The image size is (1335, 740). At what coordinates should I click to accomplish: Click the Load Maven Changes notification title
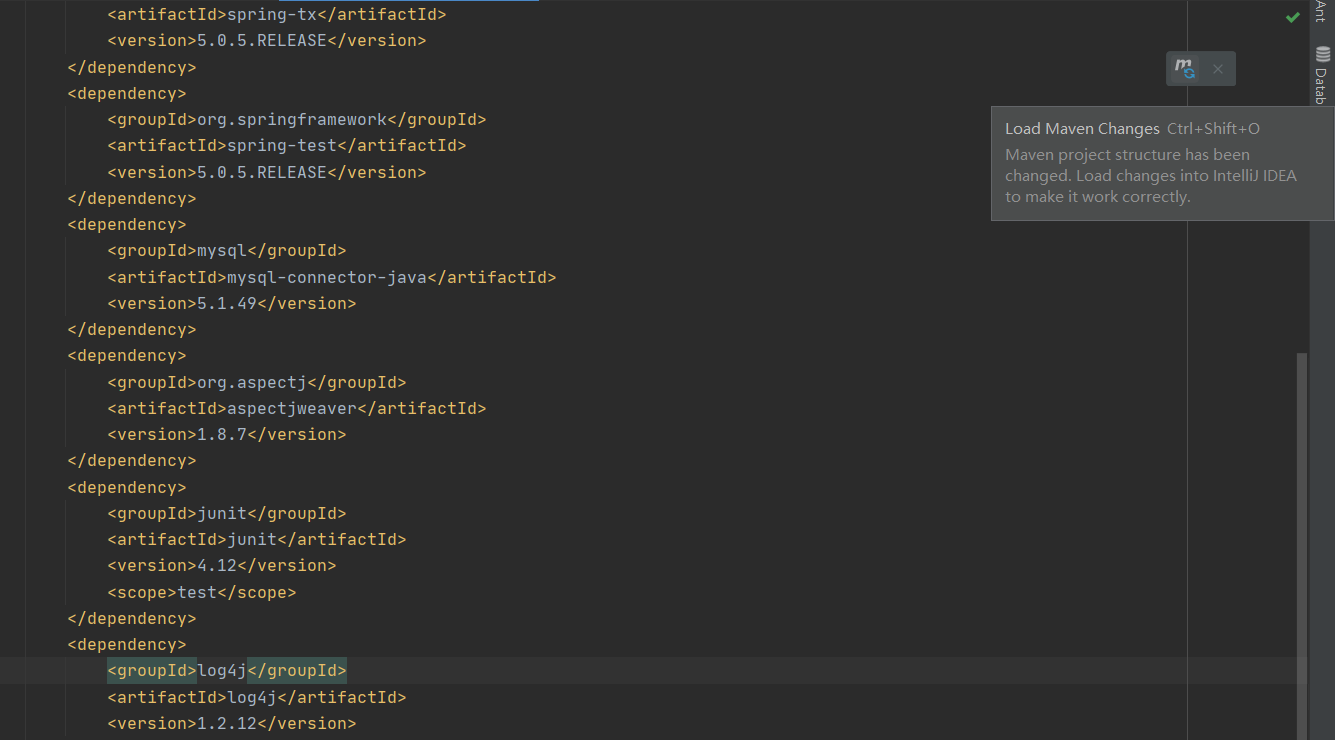[x=1082, y=128]
